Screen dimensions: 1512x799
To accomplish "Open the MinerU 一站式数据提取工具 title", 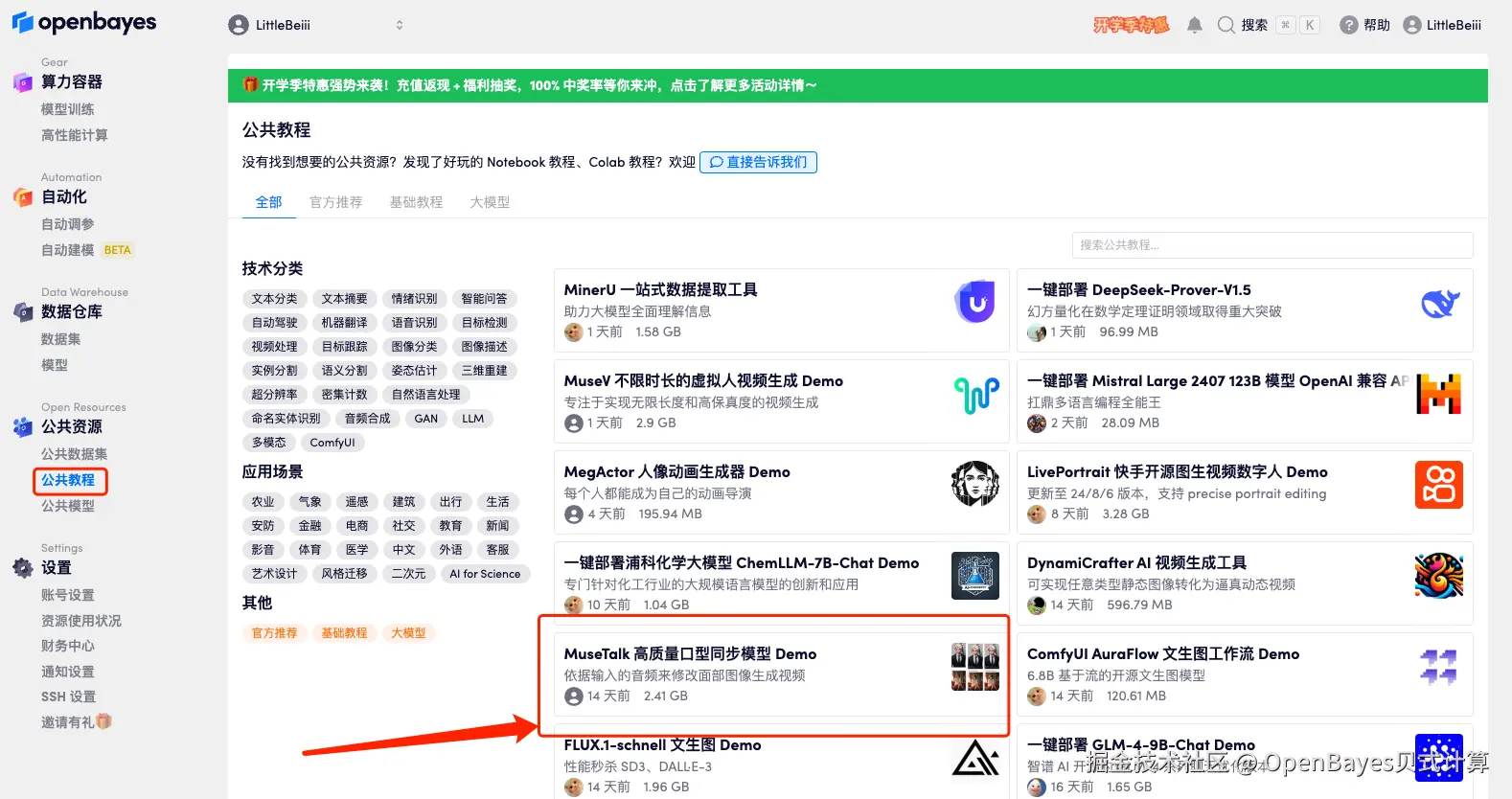I will coord(660,289).
